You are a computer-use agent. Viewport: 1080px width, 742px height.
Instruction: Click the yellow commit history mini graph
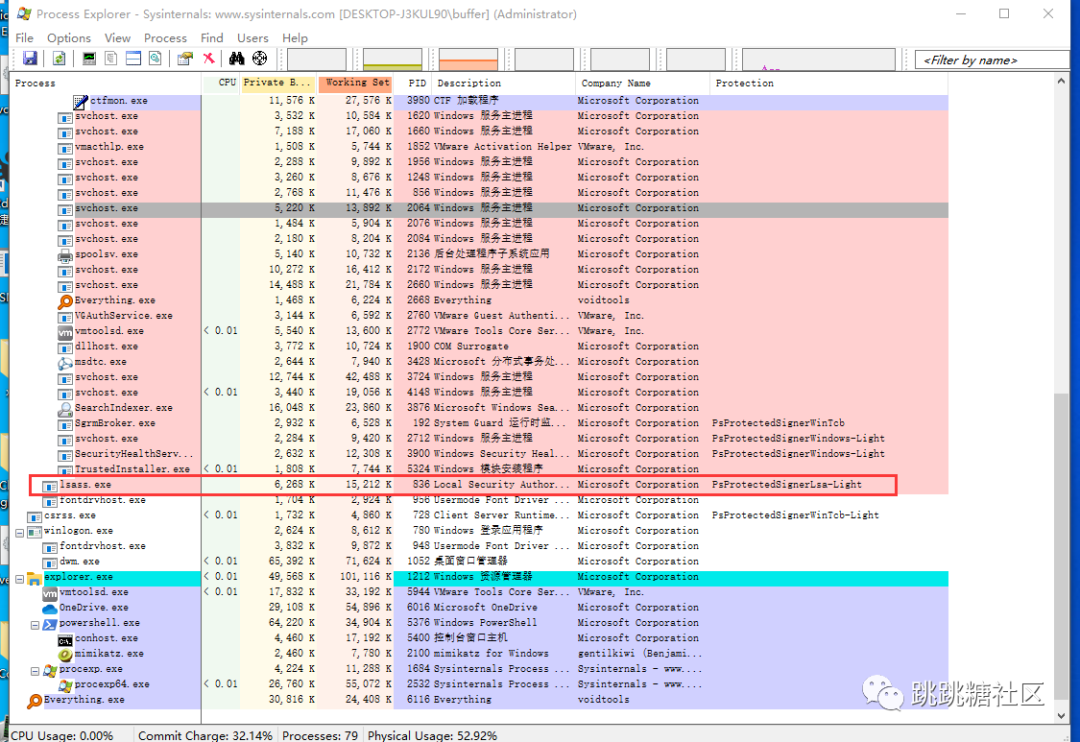(393, 59)
